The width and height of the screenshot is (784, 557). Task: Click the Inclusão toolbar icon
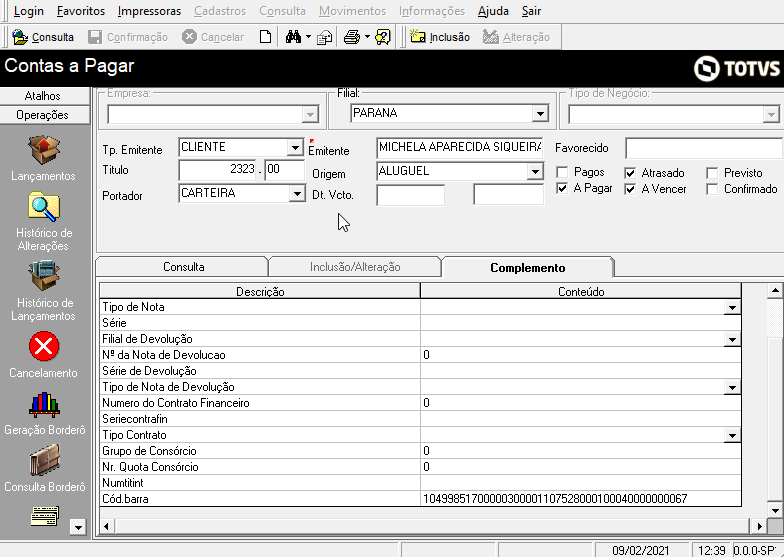(x=418, y=37)
